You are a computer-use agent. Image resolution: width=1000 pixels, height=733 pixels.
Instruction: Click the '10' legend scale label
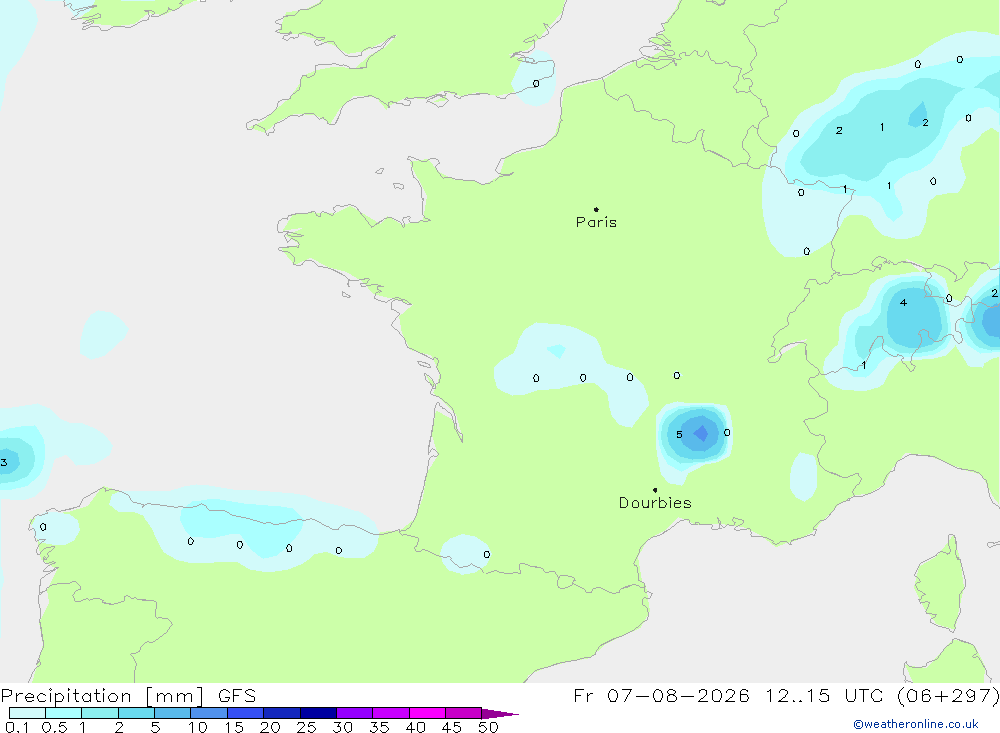click(x=198, y=727)
